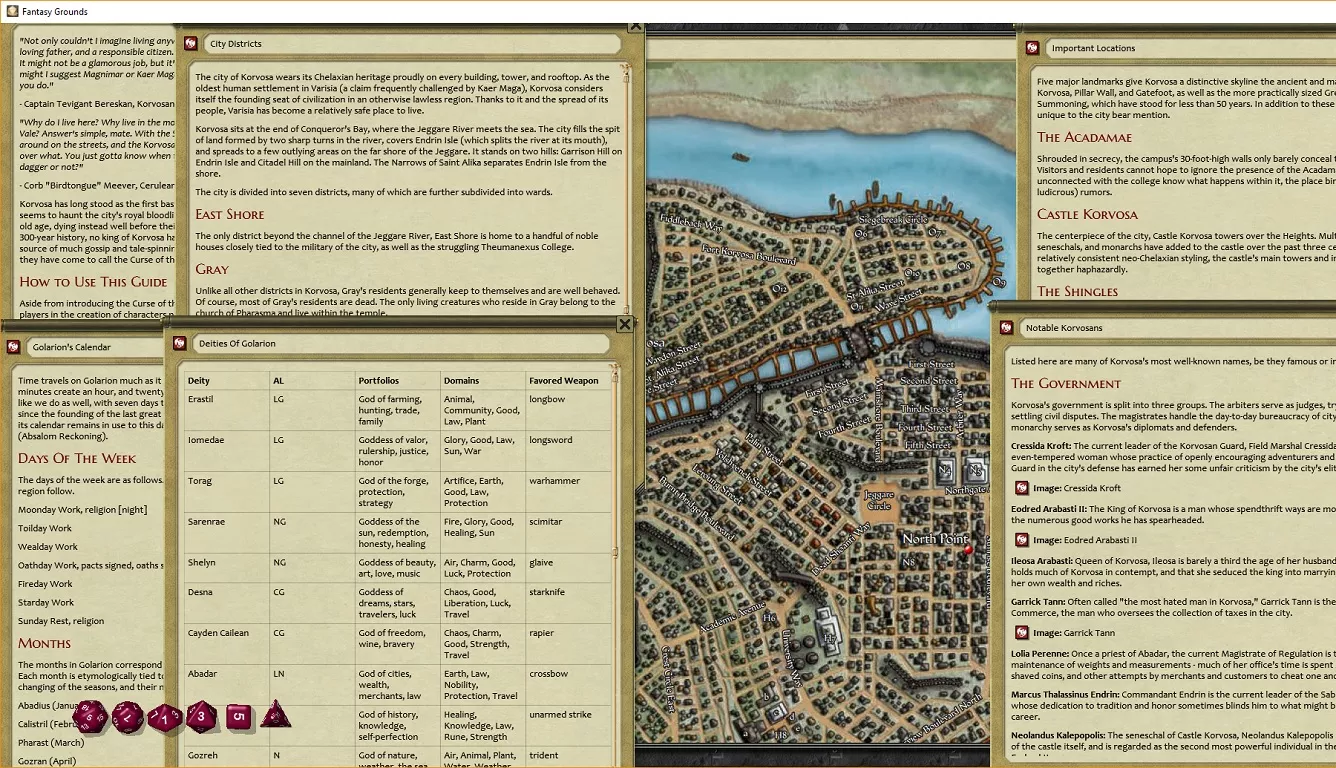Pick the pyramid d4 die
Image resolution: width=1336 pixels, height=768 pixels.
tap(275, 715)
